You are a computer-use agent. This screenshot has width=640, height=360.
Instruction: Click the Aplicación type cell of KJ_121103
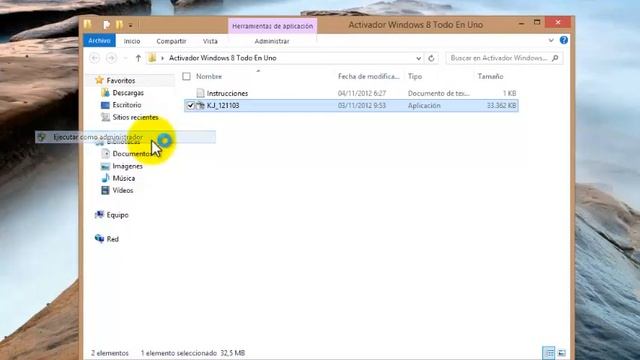pos(424,105)
